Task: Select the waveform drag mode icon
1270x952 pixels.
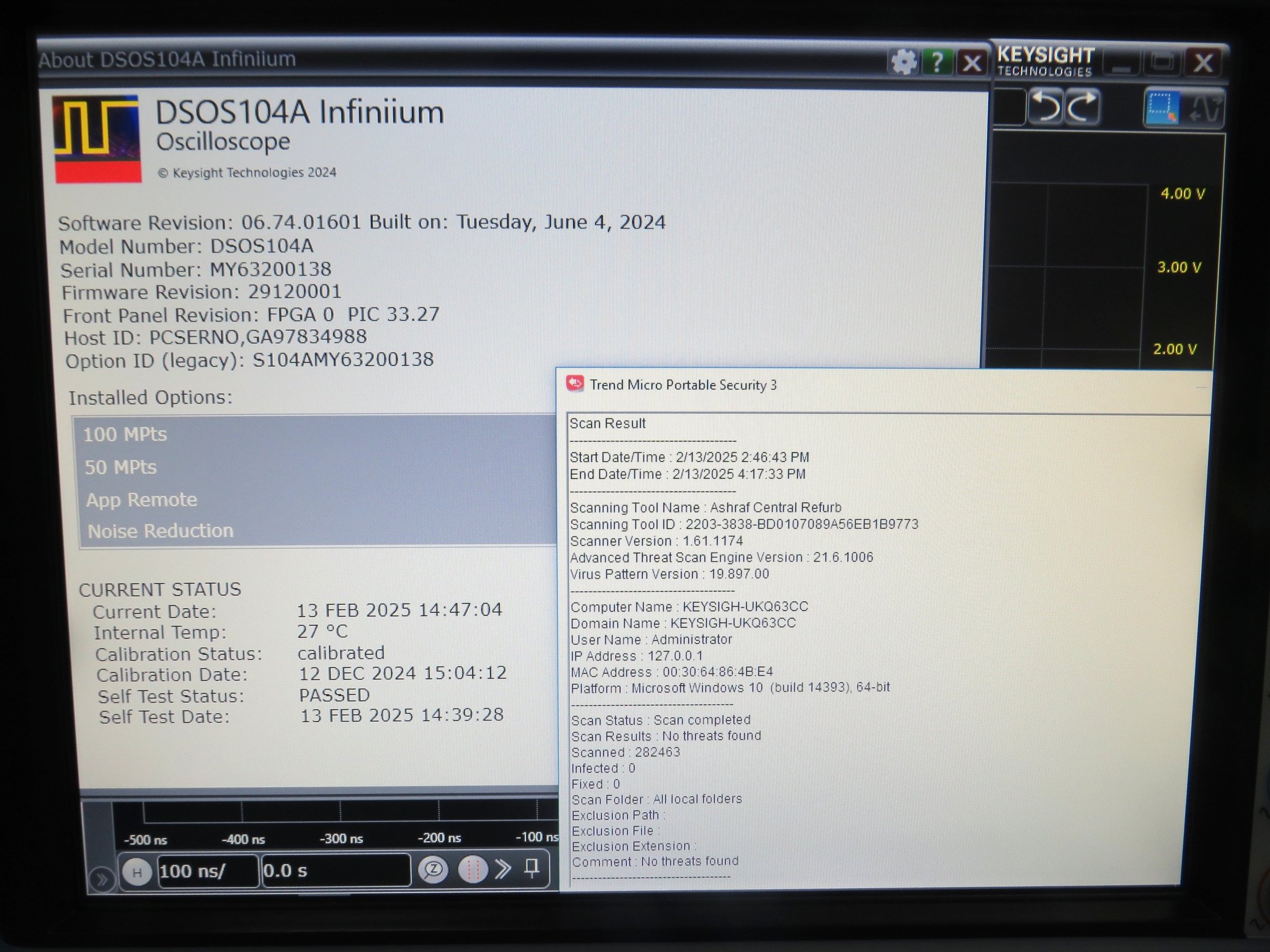Action: pyautogui.click(x=1204, y=108)
